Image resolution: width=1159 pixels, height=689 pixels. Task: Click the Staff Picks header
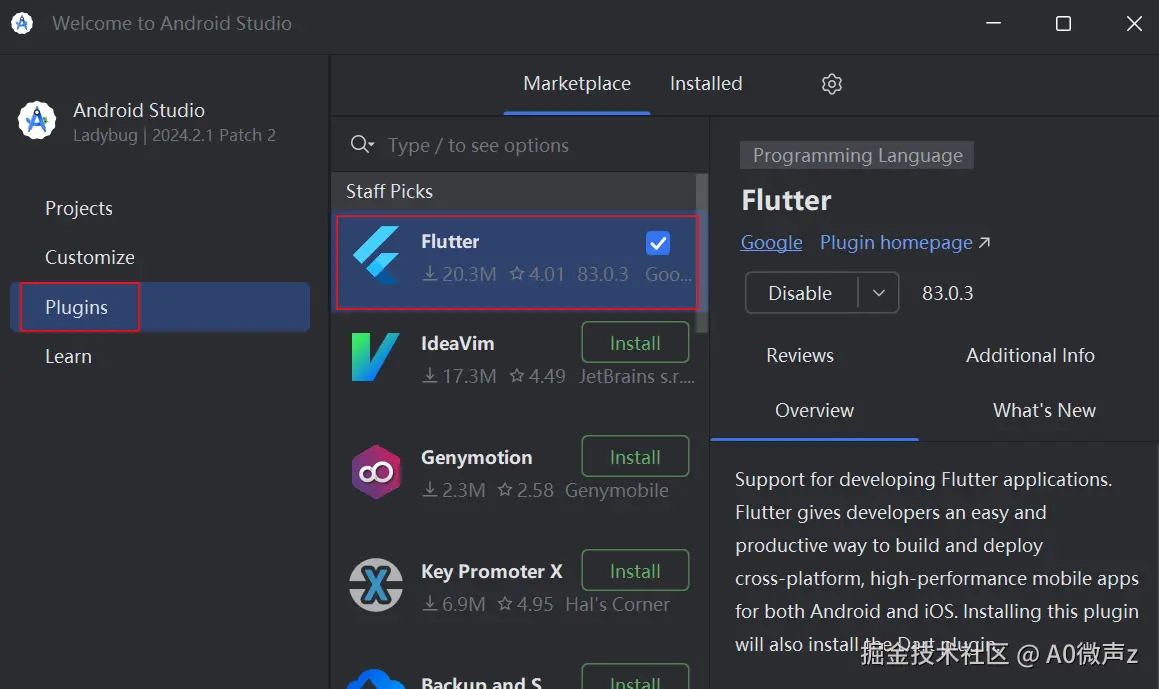click(x=389, y=191)
